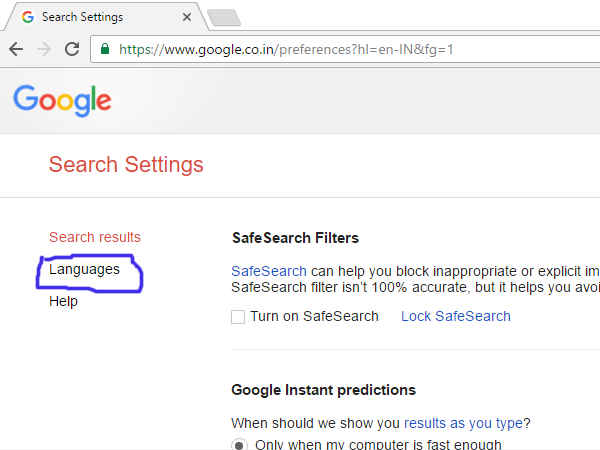
Task: Click the Google logo in header
Action: [62, 100]
